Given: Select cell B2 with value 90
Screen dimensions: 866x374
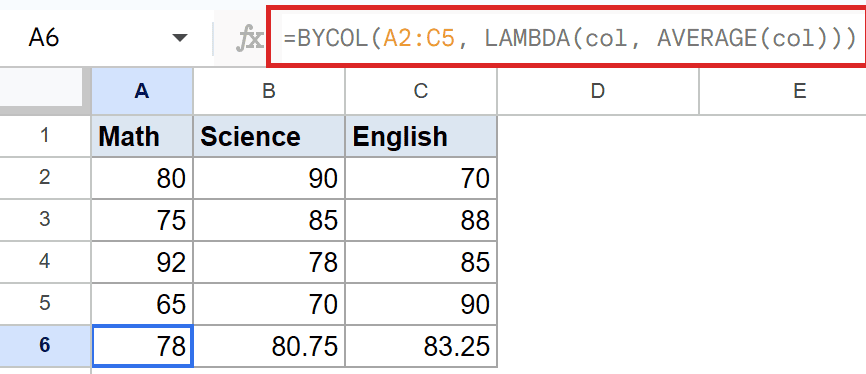Looking at the screenshot, I should click(269, 178).
